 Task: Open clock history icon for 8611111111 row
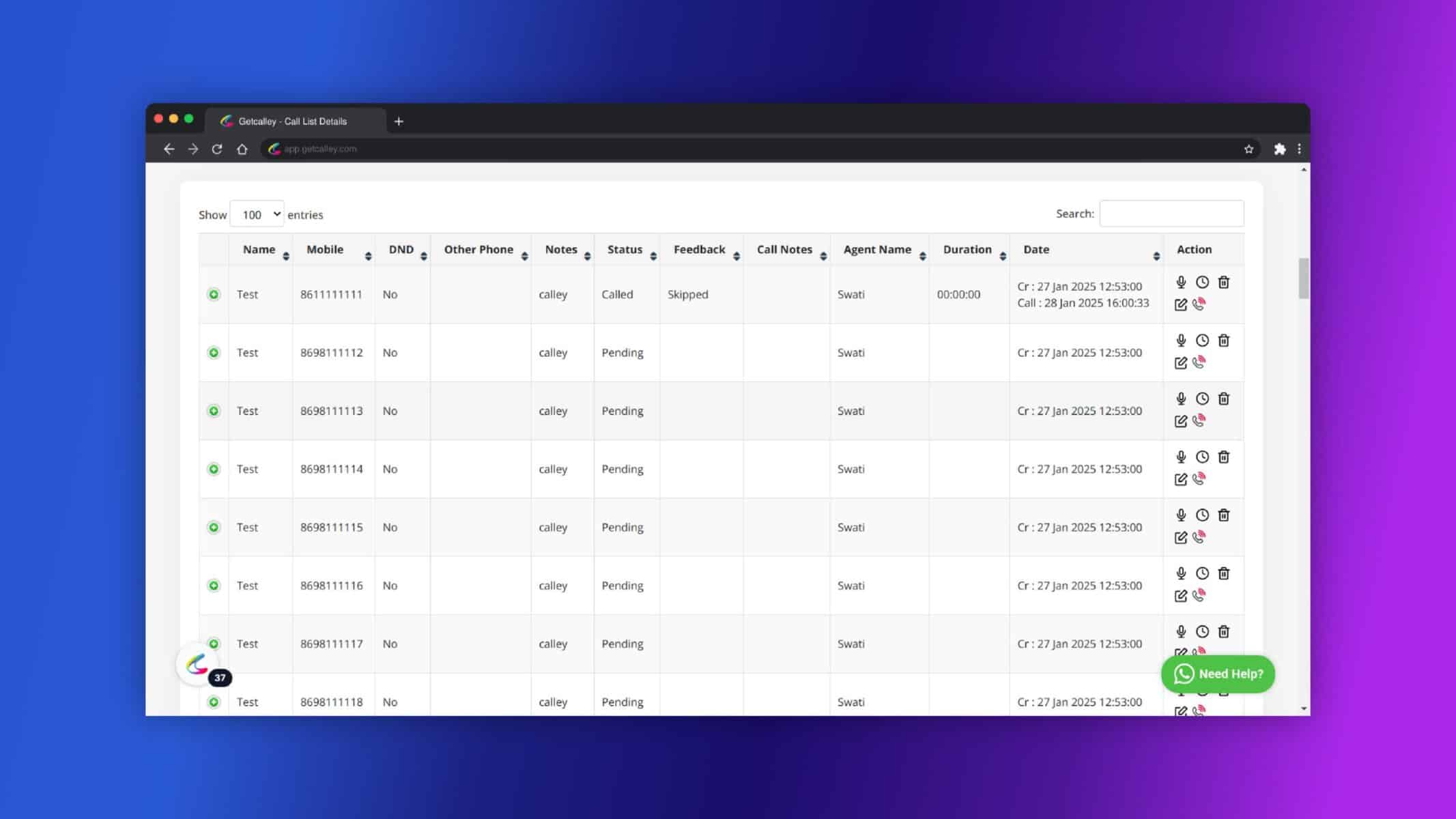[x=1202, y=282]
